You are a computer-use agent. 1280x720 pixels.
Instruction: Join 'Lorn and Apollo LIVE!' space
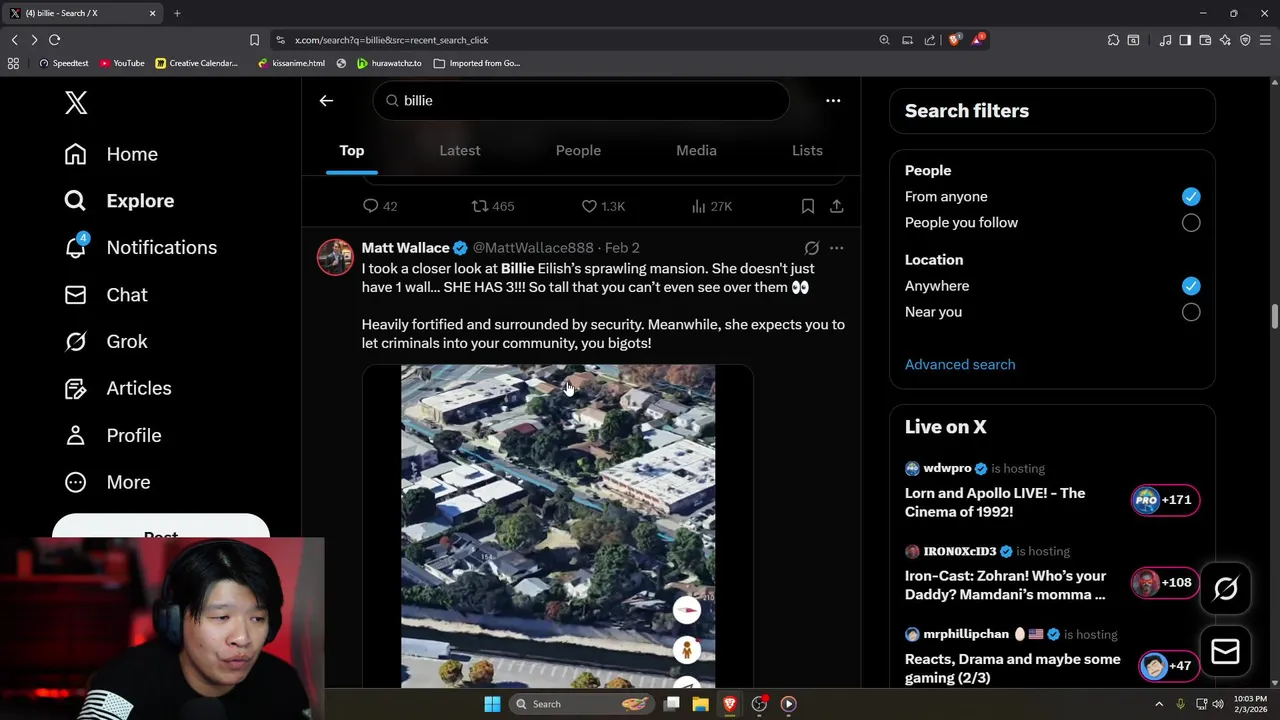pos(995,502)
